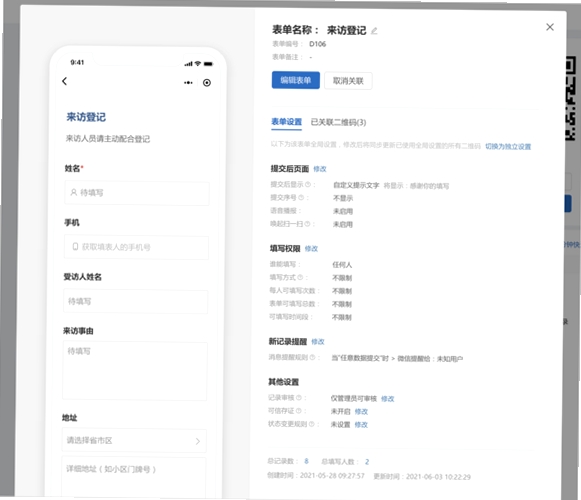
Task: Click 修改 beside 新记录提醒 heading
Action: [318, 342]
